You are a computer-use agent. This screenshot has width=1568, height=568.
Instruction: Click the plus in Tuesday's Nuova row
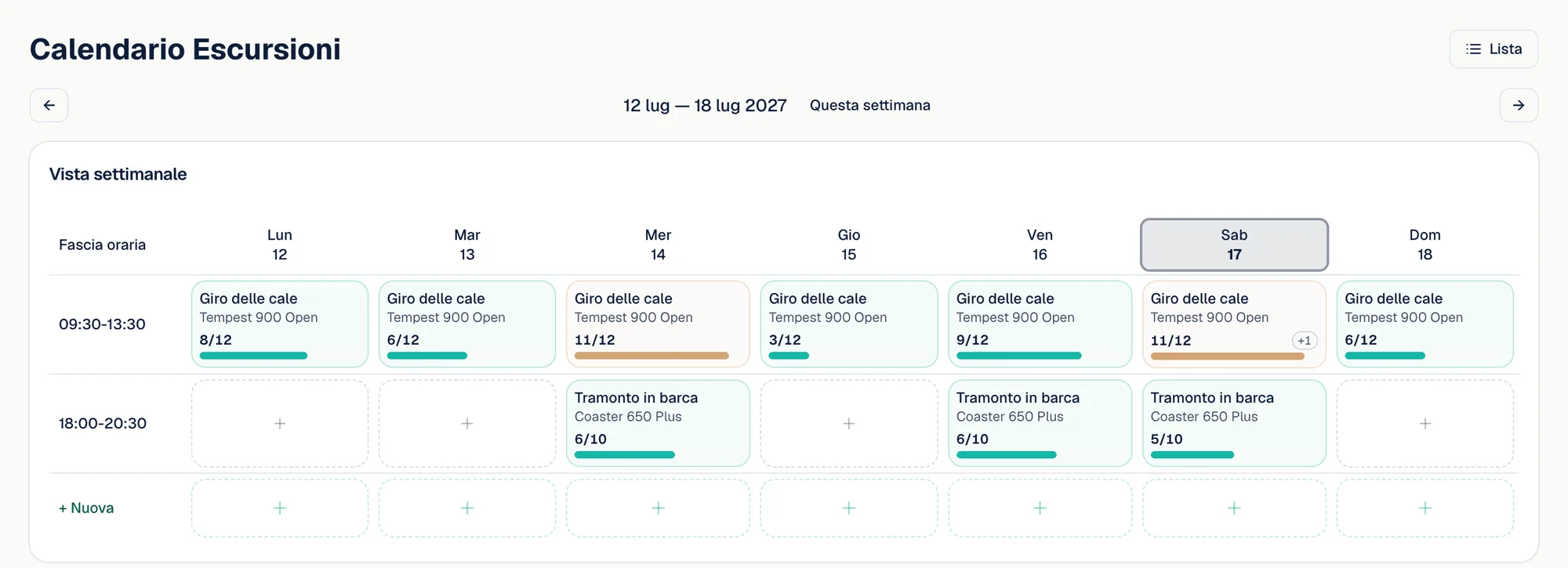[467, 508]
